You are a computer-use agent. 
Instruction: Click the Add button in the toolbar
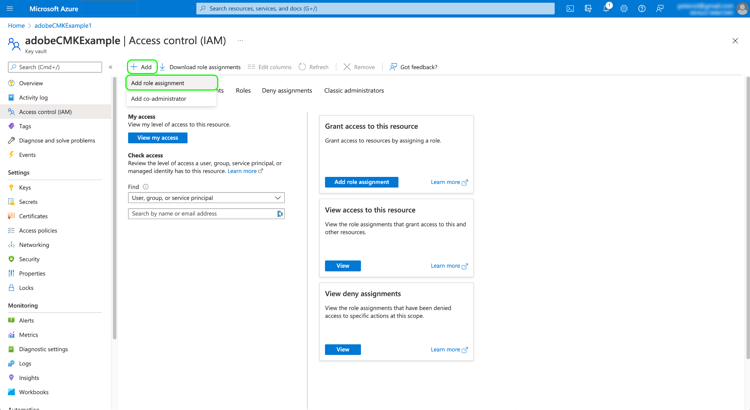[x=142, y=67]
